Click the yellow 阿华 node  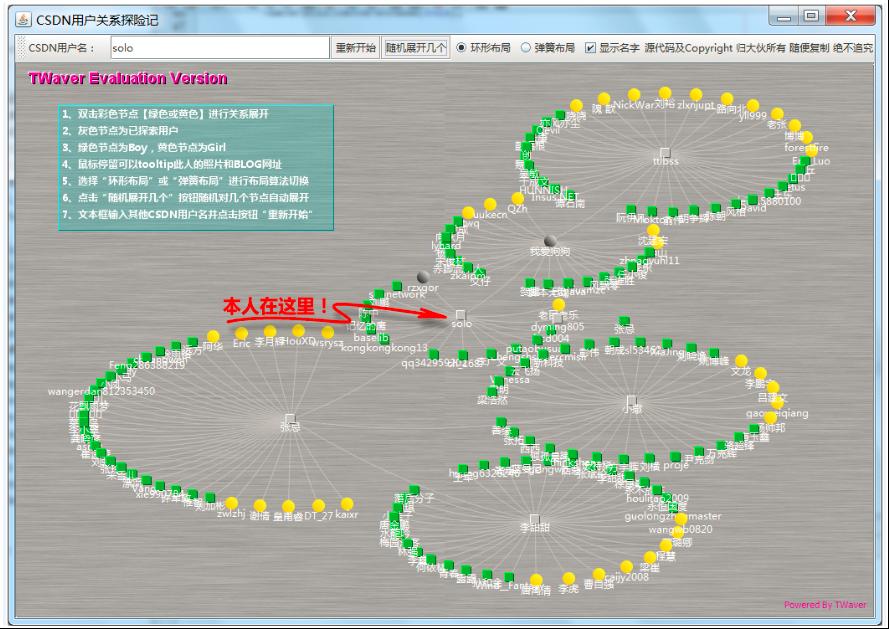pos(213,336)
